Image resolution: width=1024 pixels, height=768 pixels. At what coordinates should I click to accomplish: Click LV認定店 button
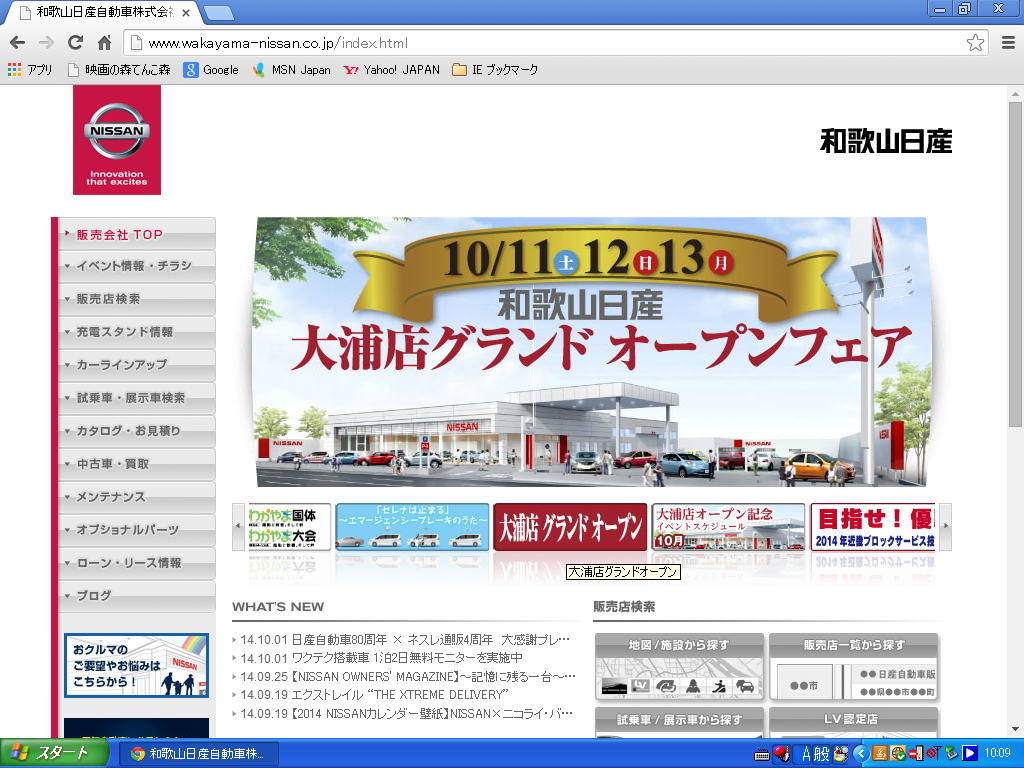[854, 722]
